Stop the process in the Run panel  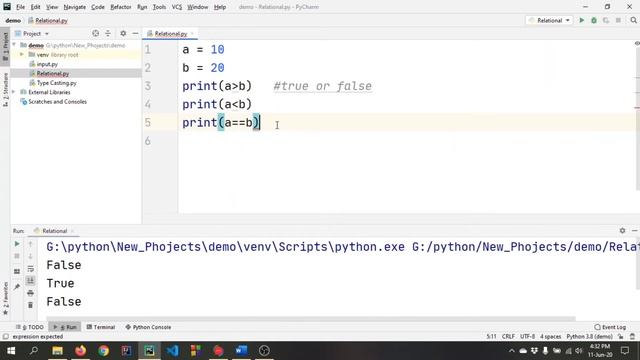(x=17, y=256)
